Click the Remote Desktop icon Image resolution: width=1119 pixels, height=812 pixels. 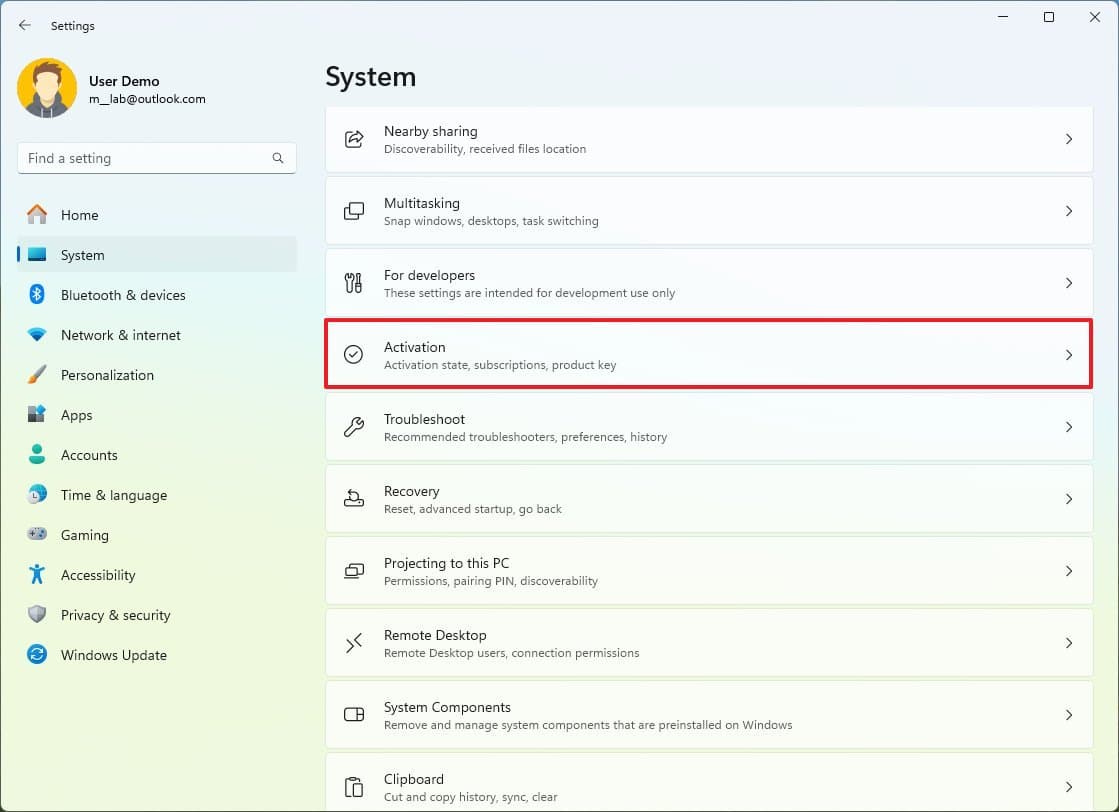[x=354, y=643]
